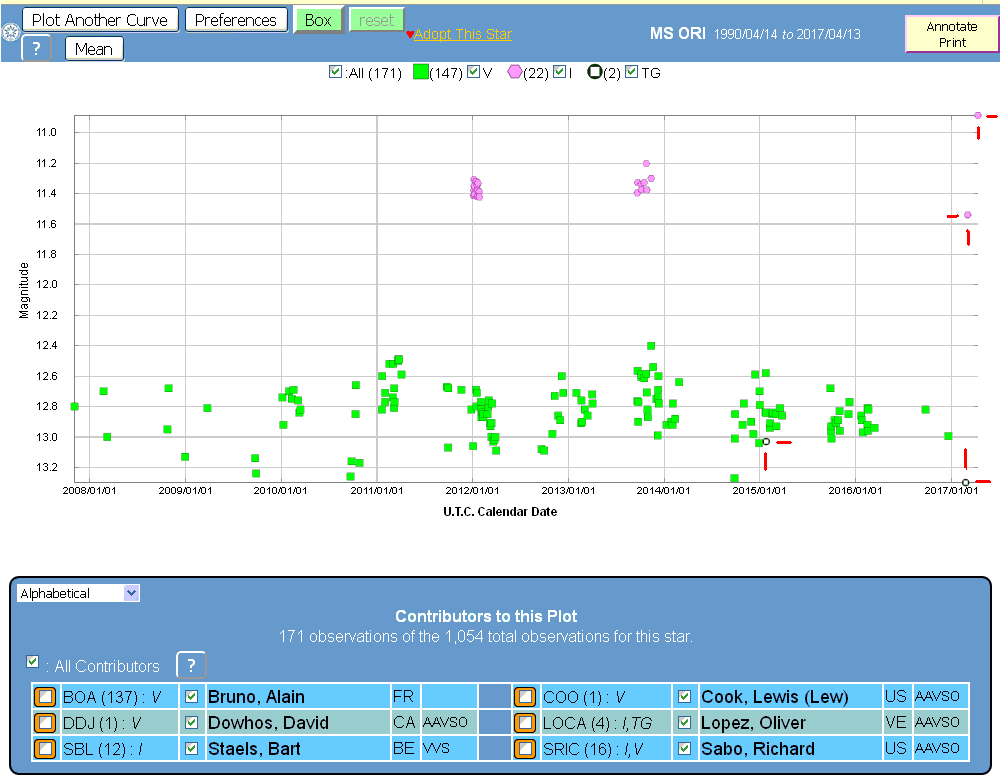Click the orange icon beside SRIC (16)
1000x781 pixels.
[525, 748]
